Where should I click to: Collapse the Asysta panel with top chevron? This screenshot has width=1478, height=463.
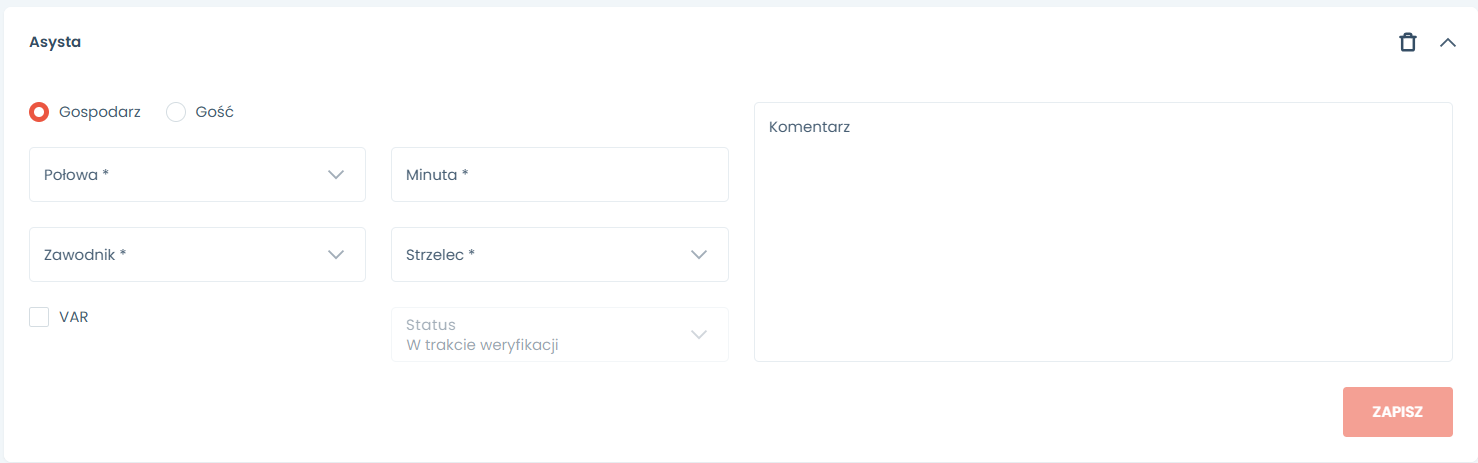click(x=1447, y=42)
